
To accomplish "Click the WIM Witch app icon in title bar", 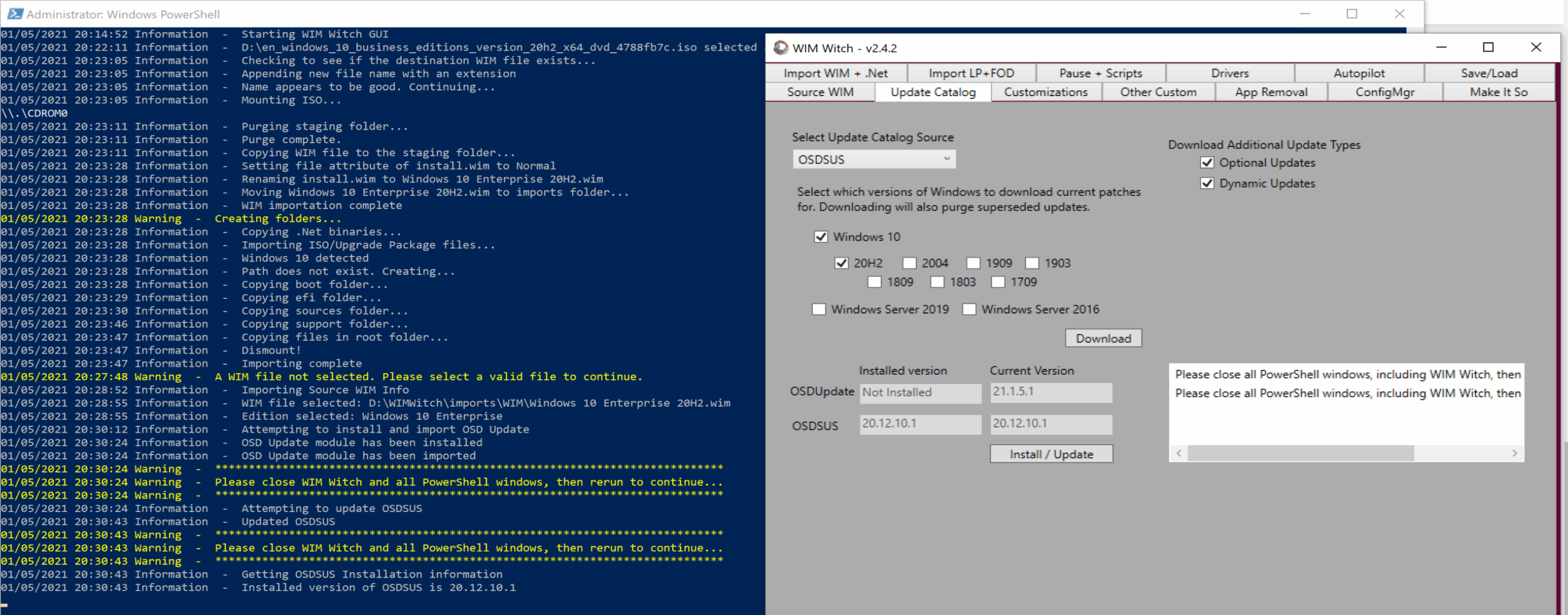I will (781, 48).
